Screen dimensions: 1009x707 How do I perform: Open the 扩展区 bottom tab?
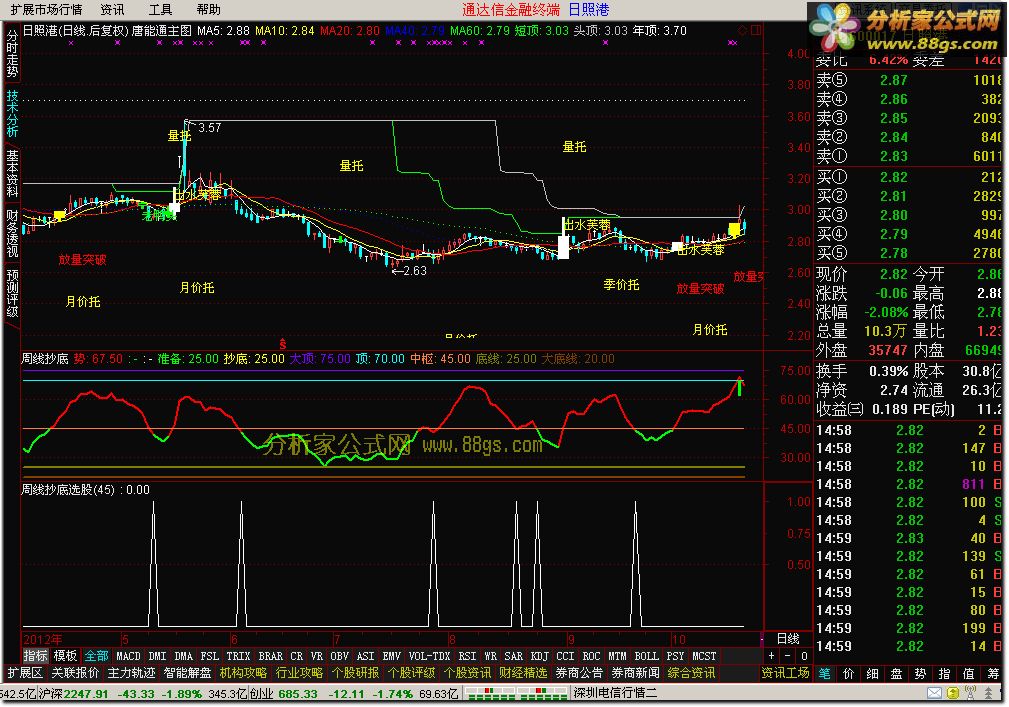click(x=24, y=672)
